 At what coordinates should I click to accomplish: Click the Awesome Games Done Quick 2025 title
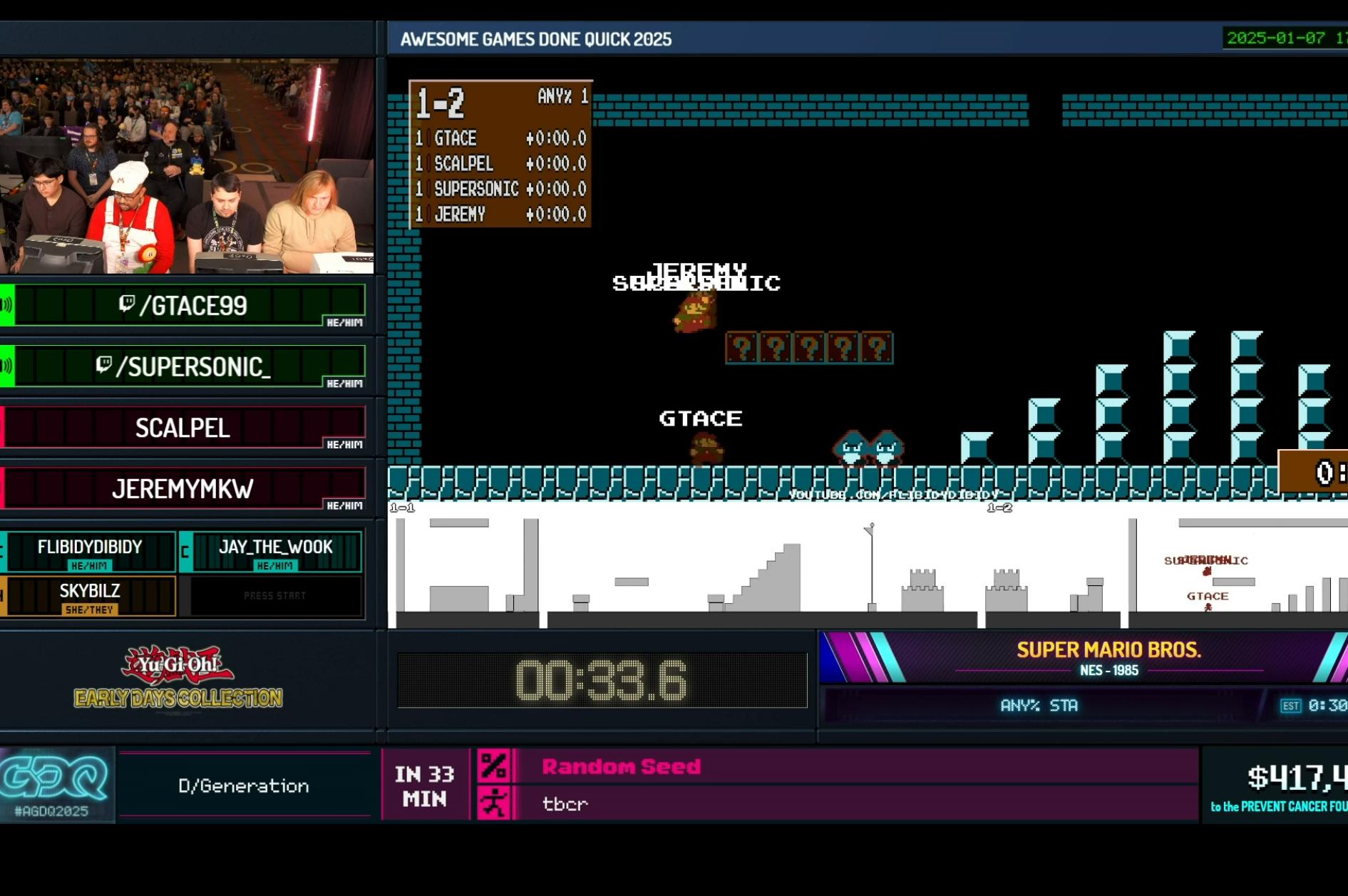coord(536,39)
